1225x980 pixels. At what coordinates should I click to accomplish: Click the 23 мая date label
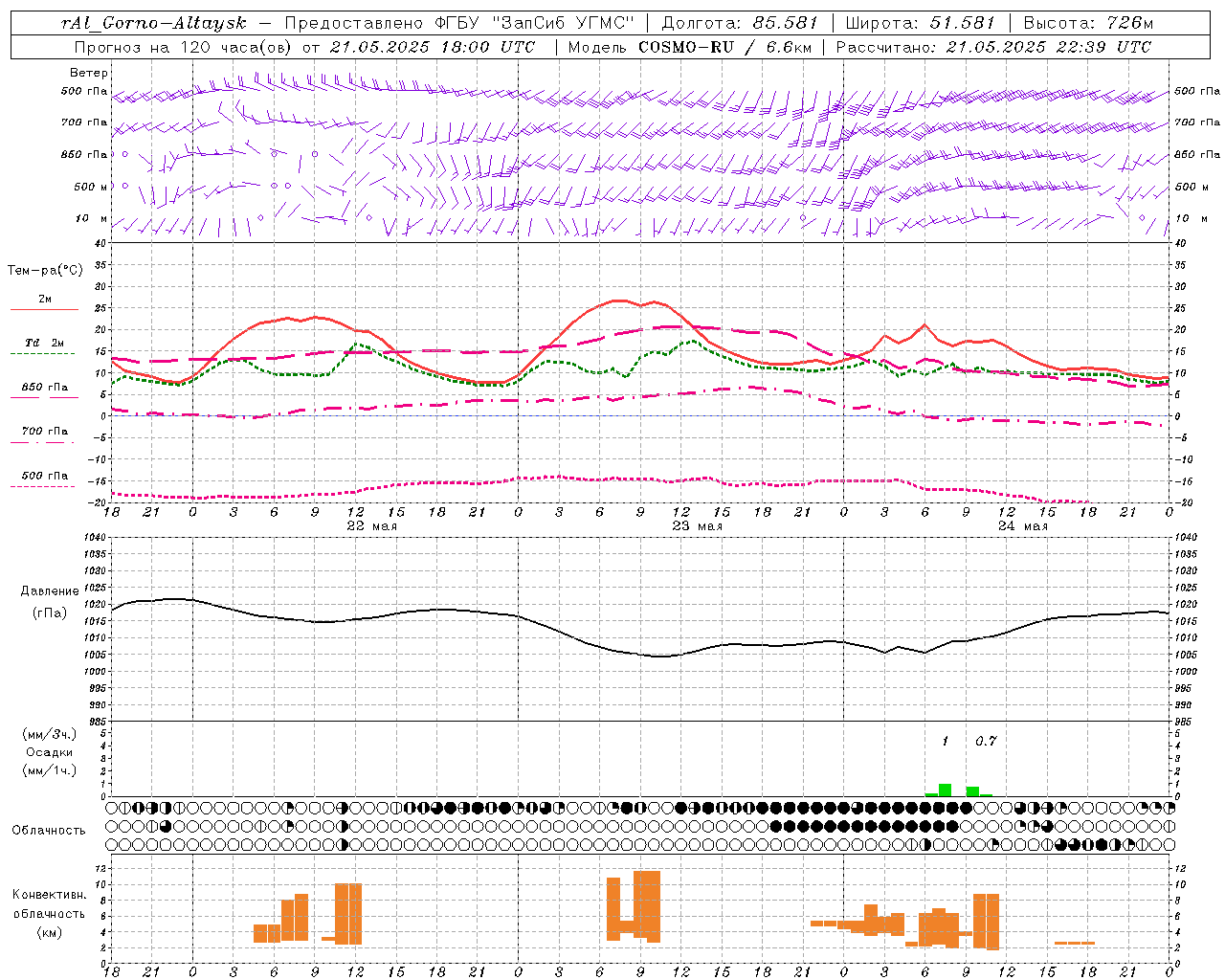(698, 526)
